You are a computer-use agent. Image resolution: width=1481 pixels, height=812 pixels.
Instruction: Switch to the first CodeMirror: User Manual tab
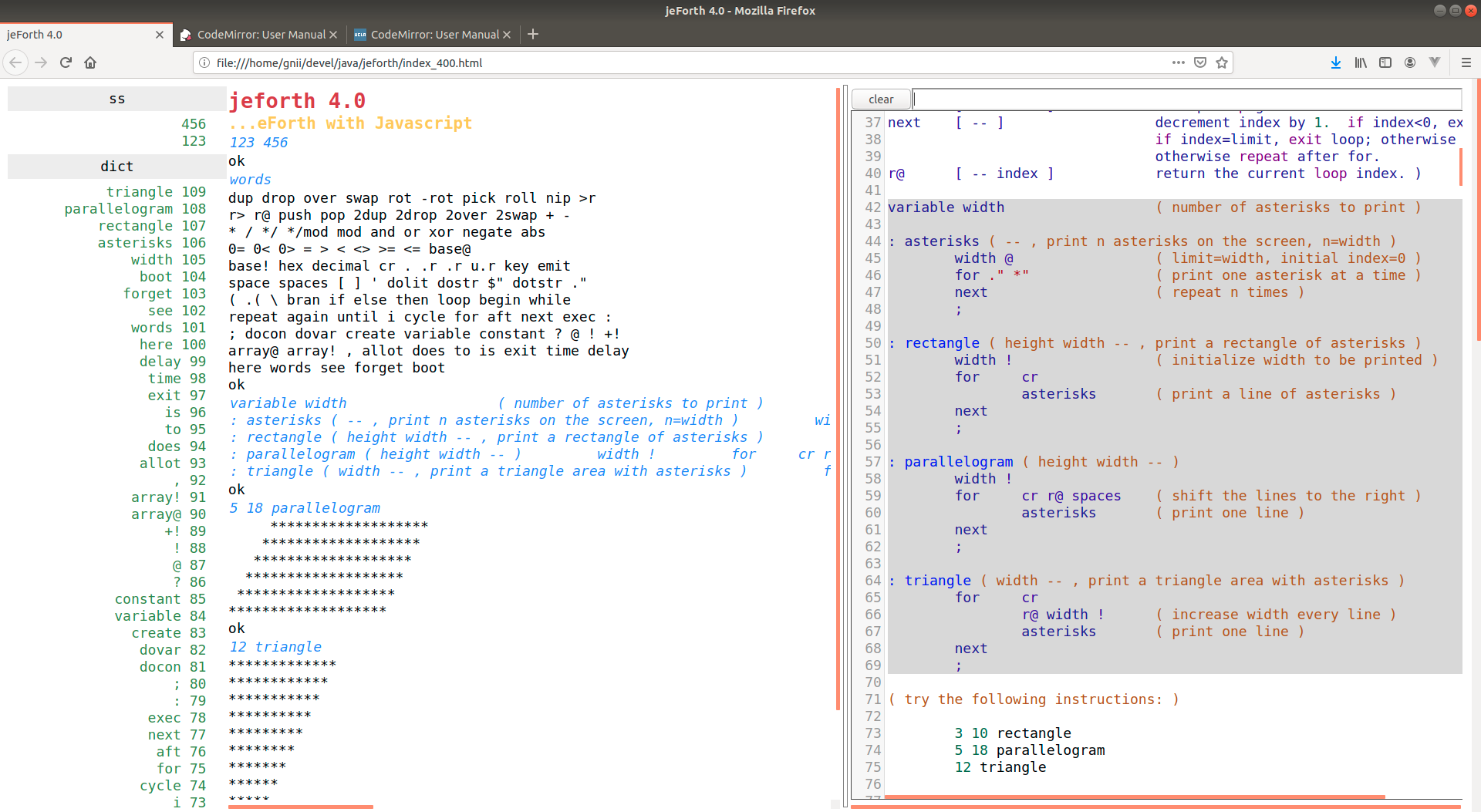click(261, 35)
